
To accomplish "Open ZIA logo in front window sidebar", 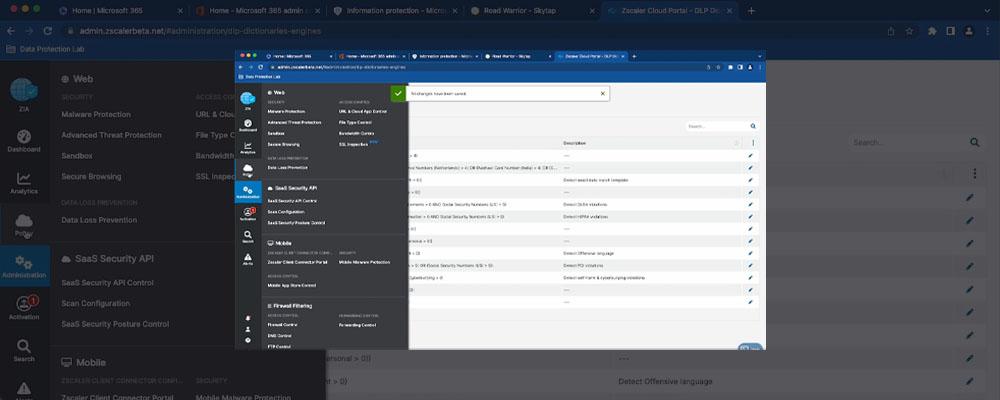I will [247, 100].
